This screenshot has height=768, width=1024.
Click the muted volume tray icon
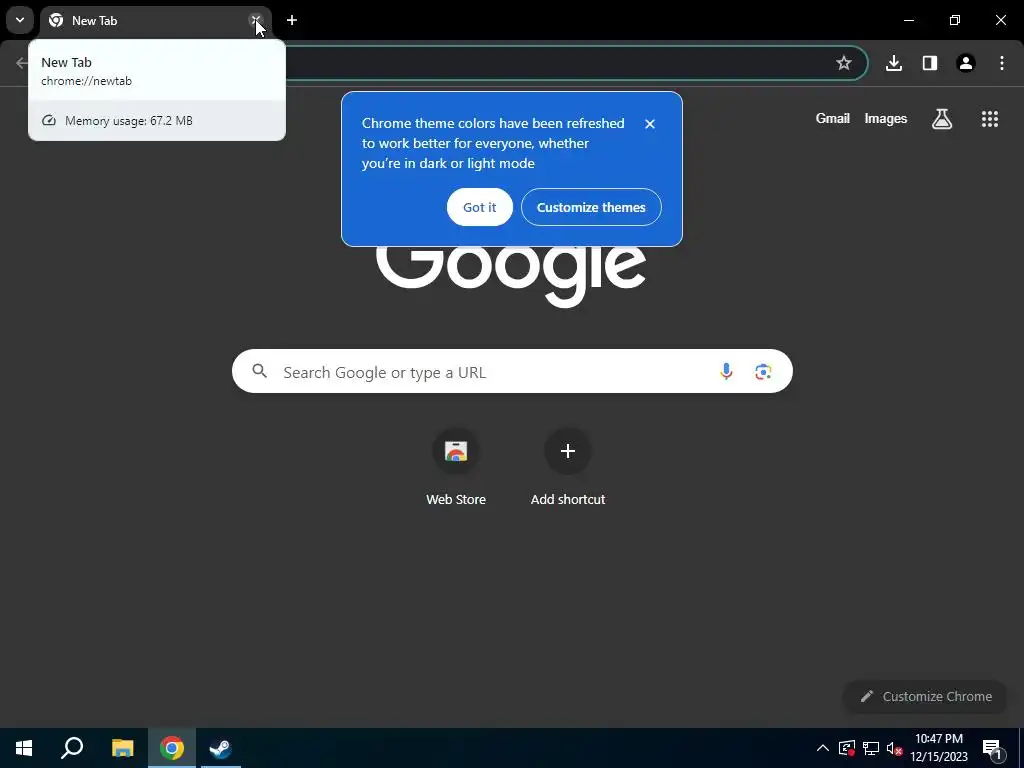pyautogui.click(x=894, y=748)
